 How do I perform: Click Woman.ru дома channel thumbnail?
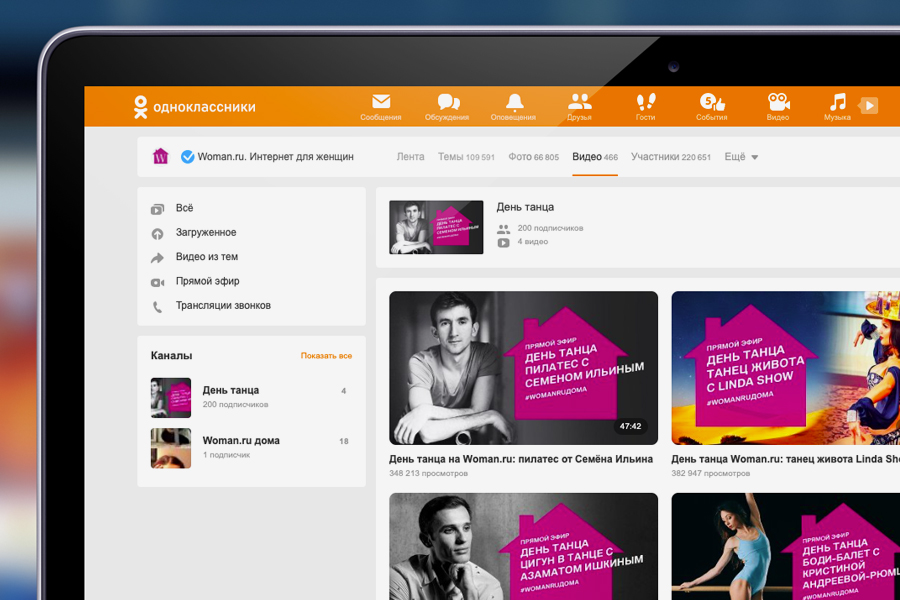(x=171, y=448)
